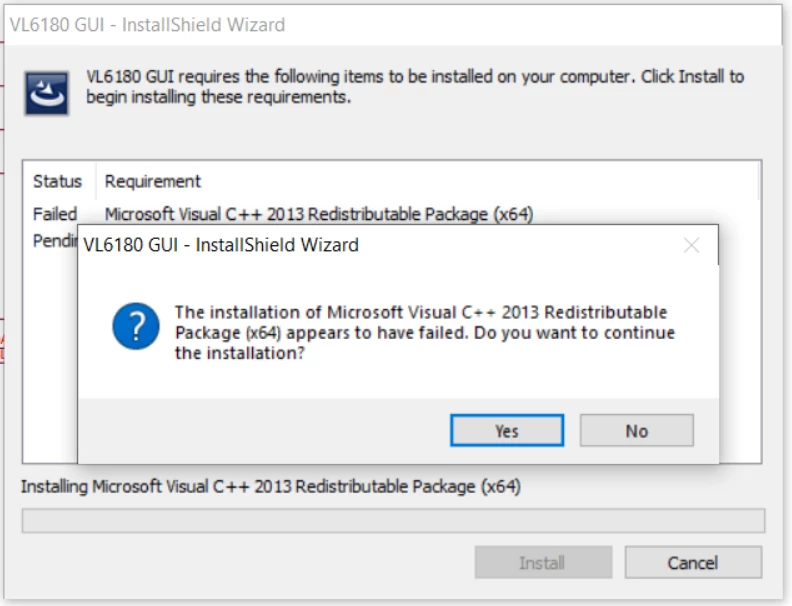Click the 'Installing Microsoft Visual C++' status label
This screenshot has width=792, height=606.
tap(271, 486)
